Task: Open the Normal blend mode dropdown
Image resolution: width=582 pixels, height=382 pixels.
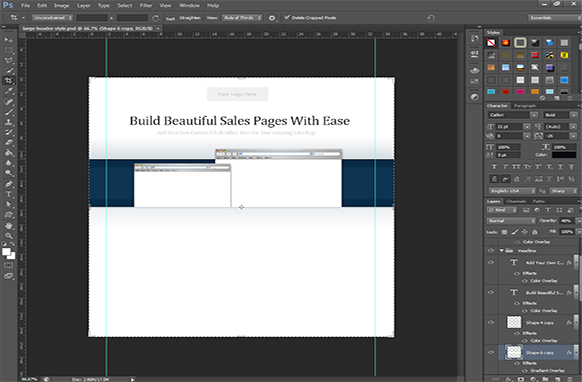Action: tap(511, 221)
